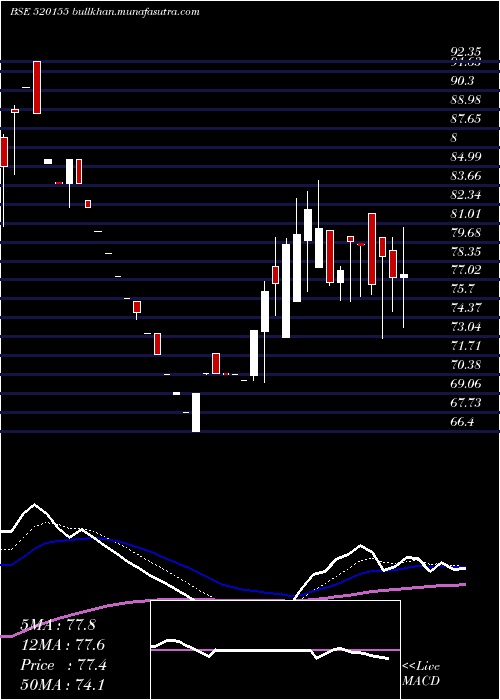Click the lowest white candle touching 66.4

(196, 412)
